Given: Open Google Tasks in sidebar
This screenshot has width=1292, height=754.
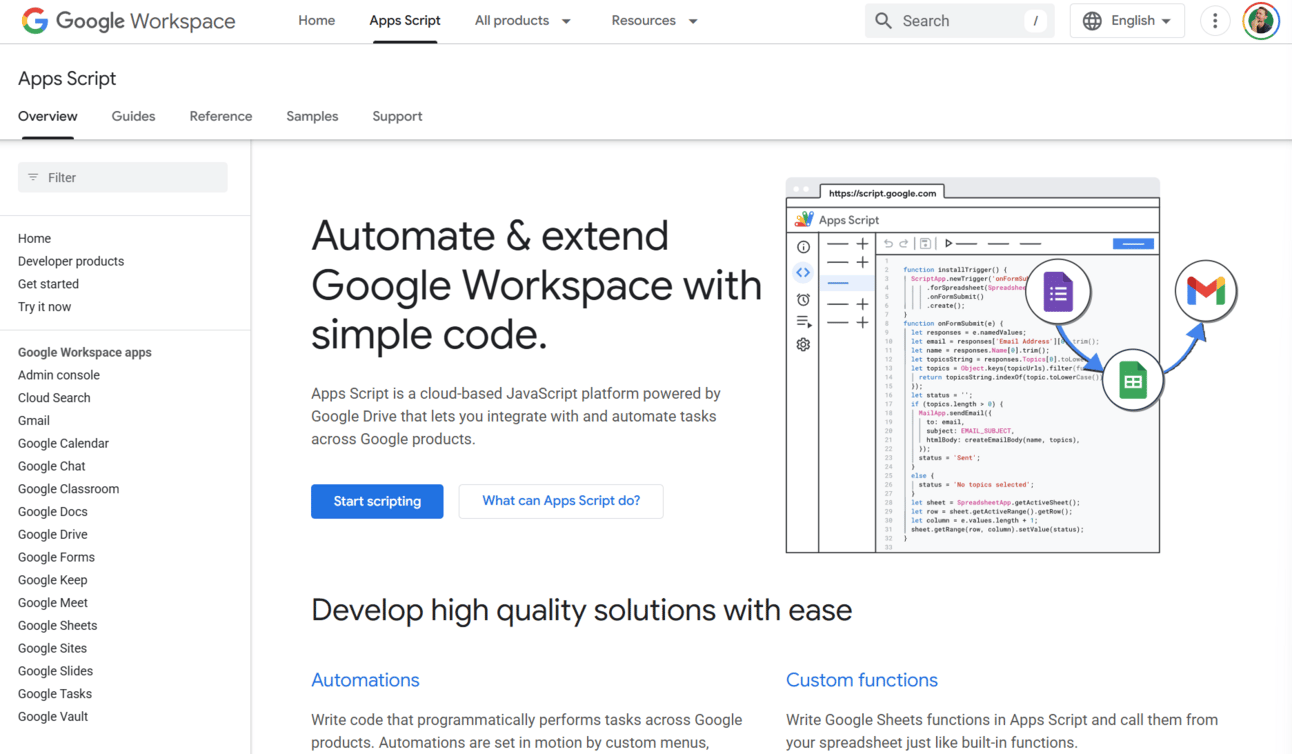Looking at the screenshot, I should point(55,694).
